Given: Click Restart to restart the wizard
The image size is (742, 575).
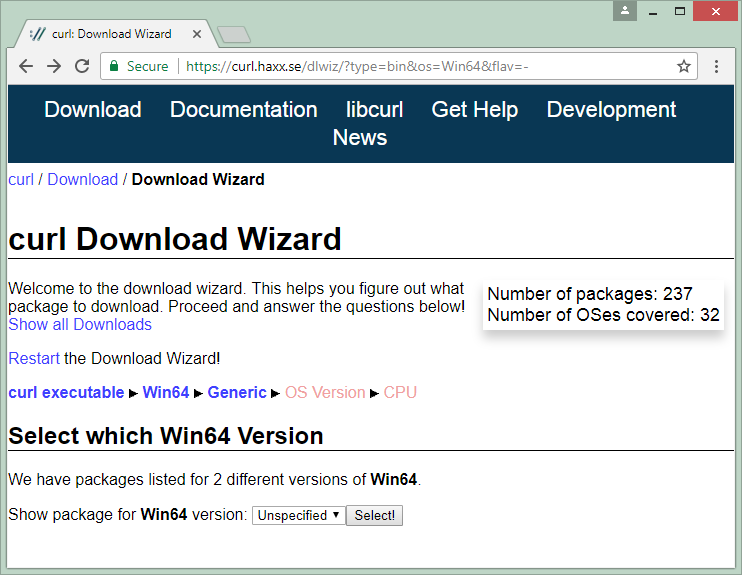Looking at the screenshot, I should 34,358.
